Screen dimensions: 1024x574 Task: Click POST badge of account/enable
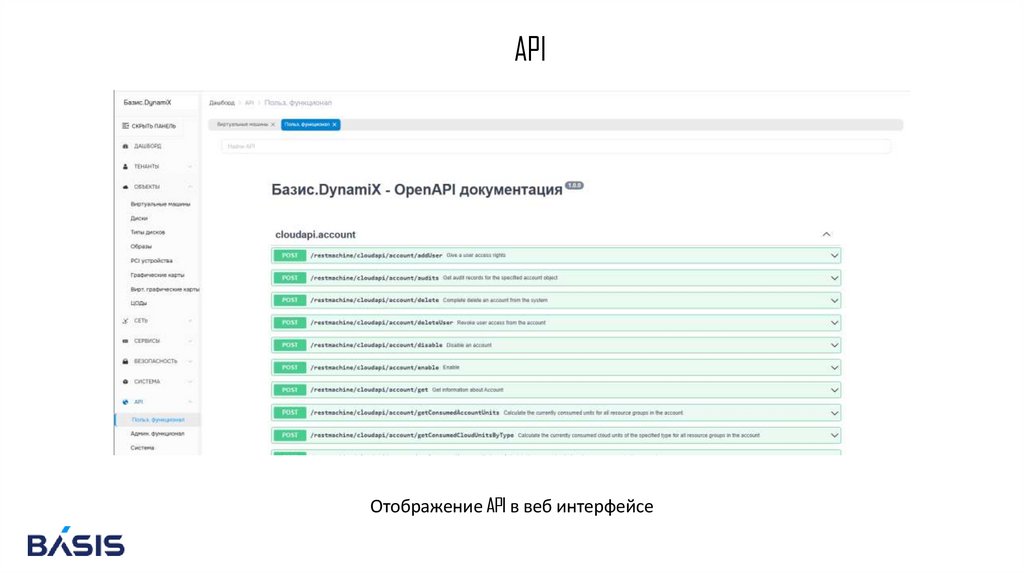pyautogui.click(x=289, y=368)
